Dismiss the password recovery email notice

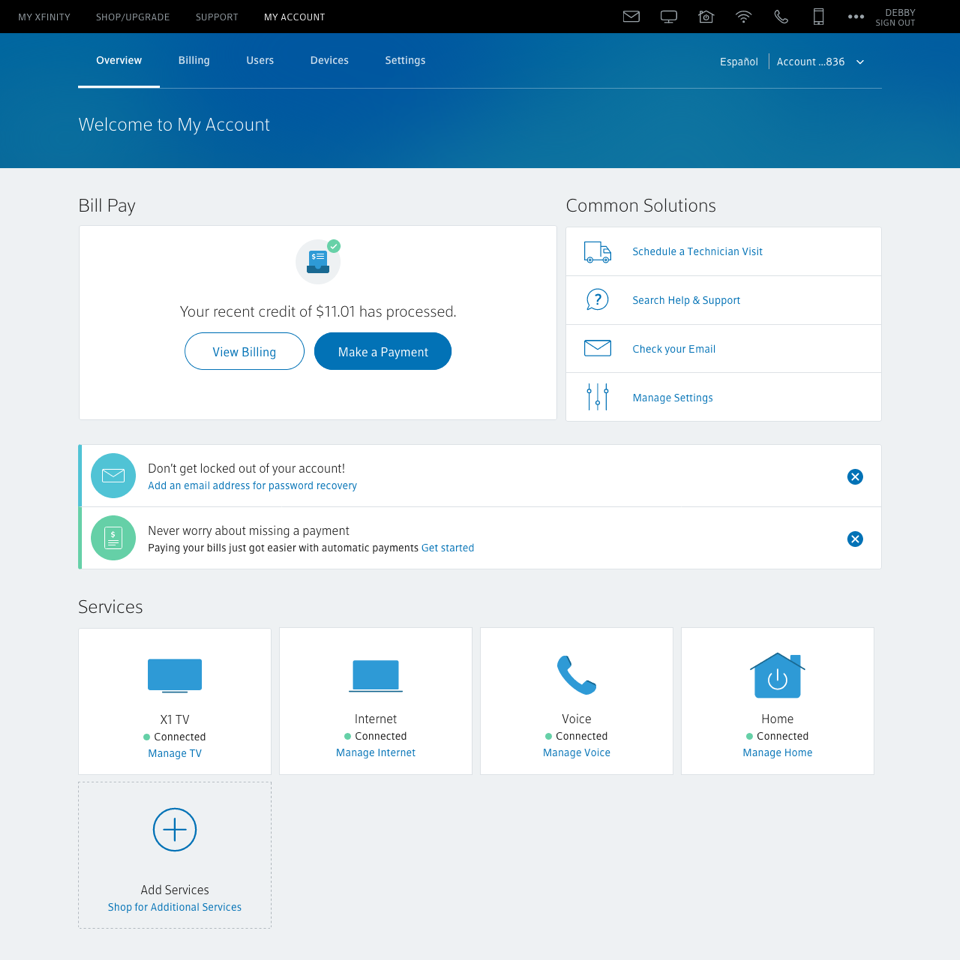[x=855, y=476]
